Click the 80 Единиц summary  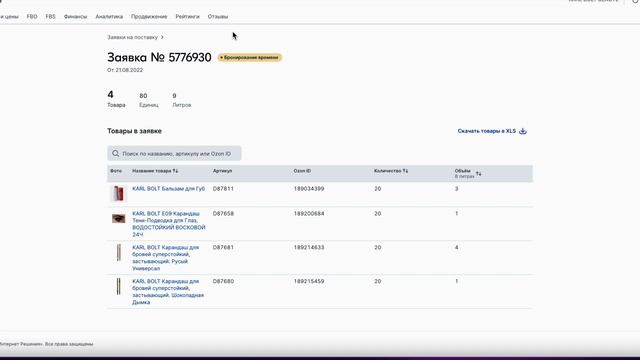click(149, 100)
